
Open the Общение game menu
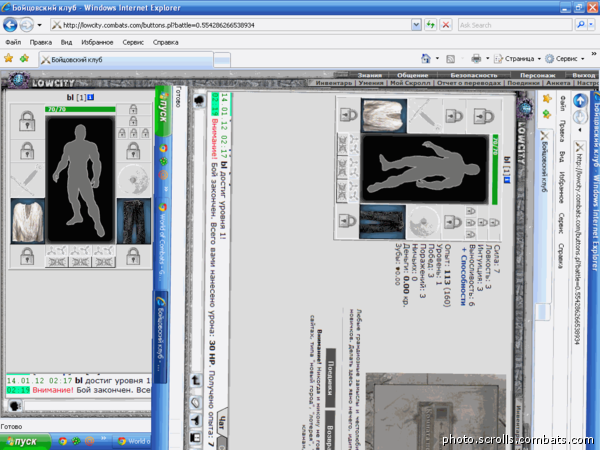[412, 75]
